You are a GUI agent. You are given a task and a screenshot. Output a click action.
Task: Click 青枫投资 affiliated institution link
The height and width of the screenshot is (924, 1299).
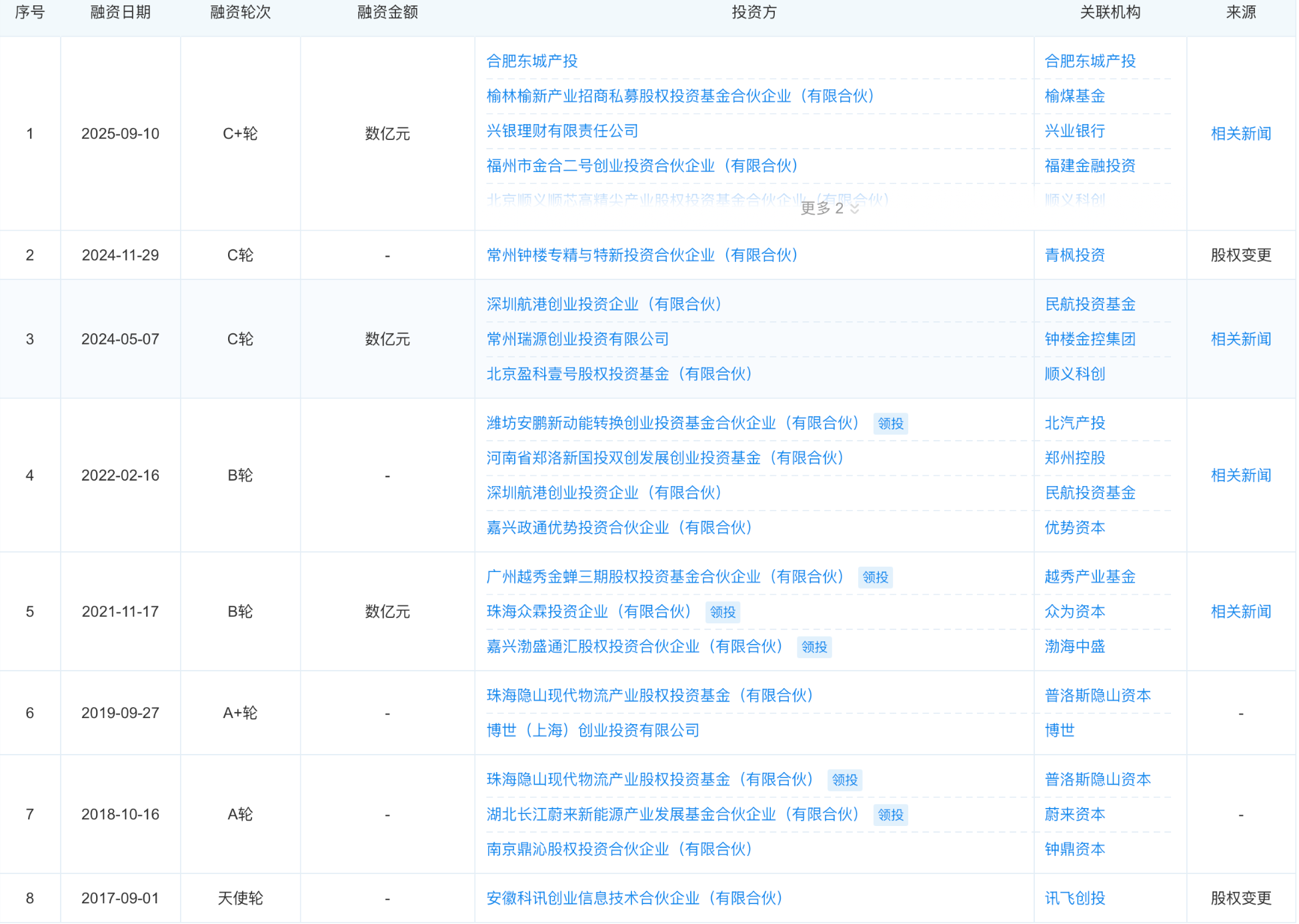(1074, 255)
